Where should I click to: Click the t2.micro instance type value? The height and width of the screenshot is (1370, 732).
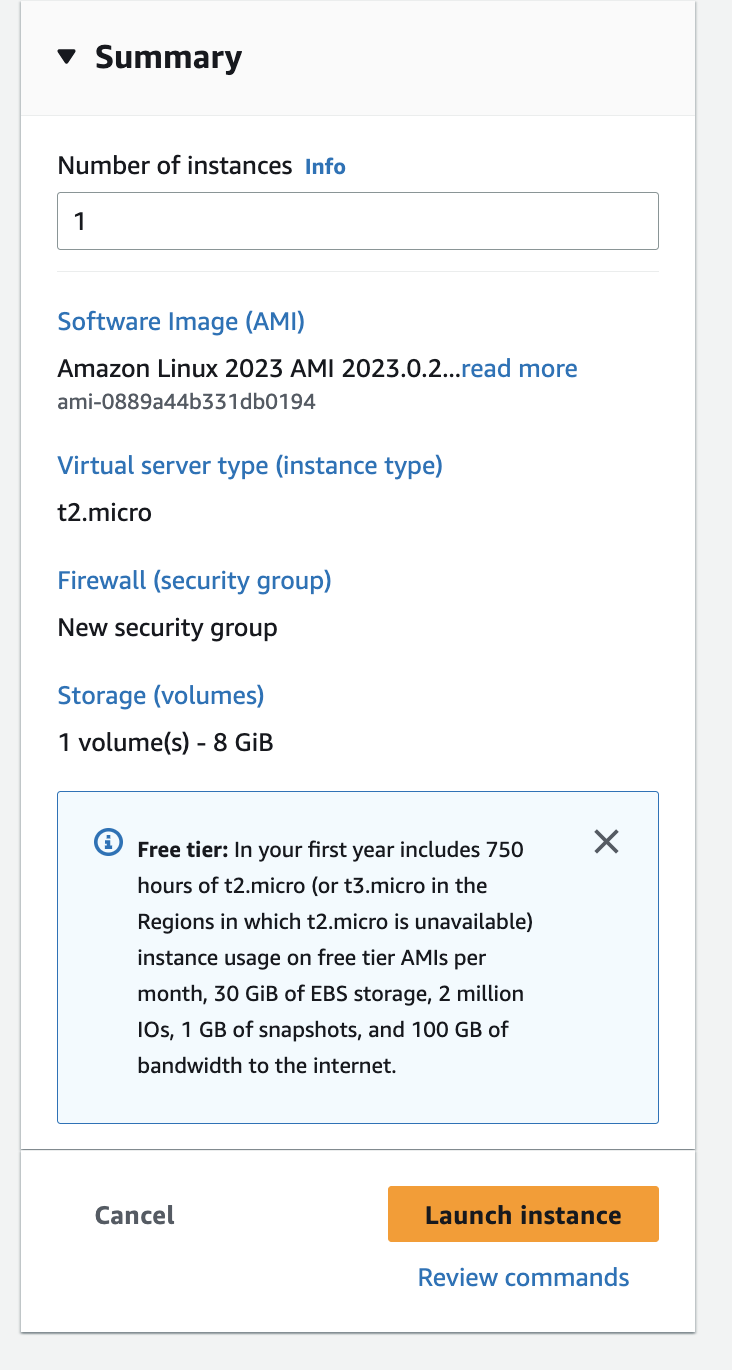[x=105, y=513]
